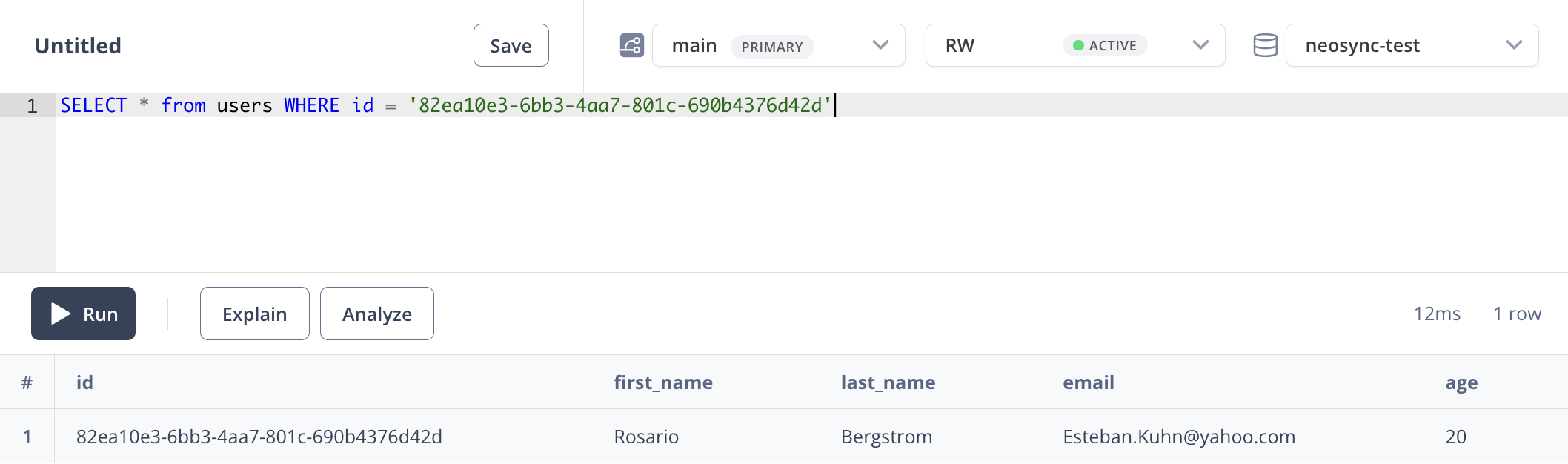Click the database cylinder icon

click(1265, 45)
